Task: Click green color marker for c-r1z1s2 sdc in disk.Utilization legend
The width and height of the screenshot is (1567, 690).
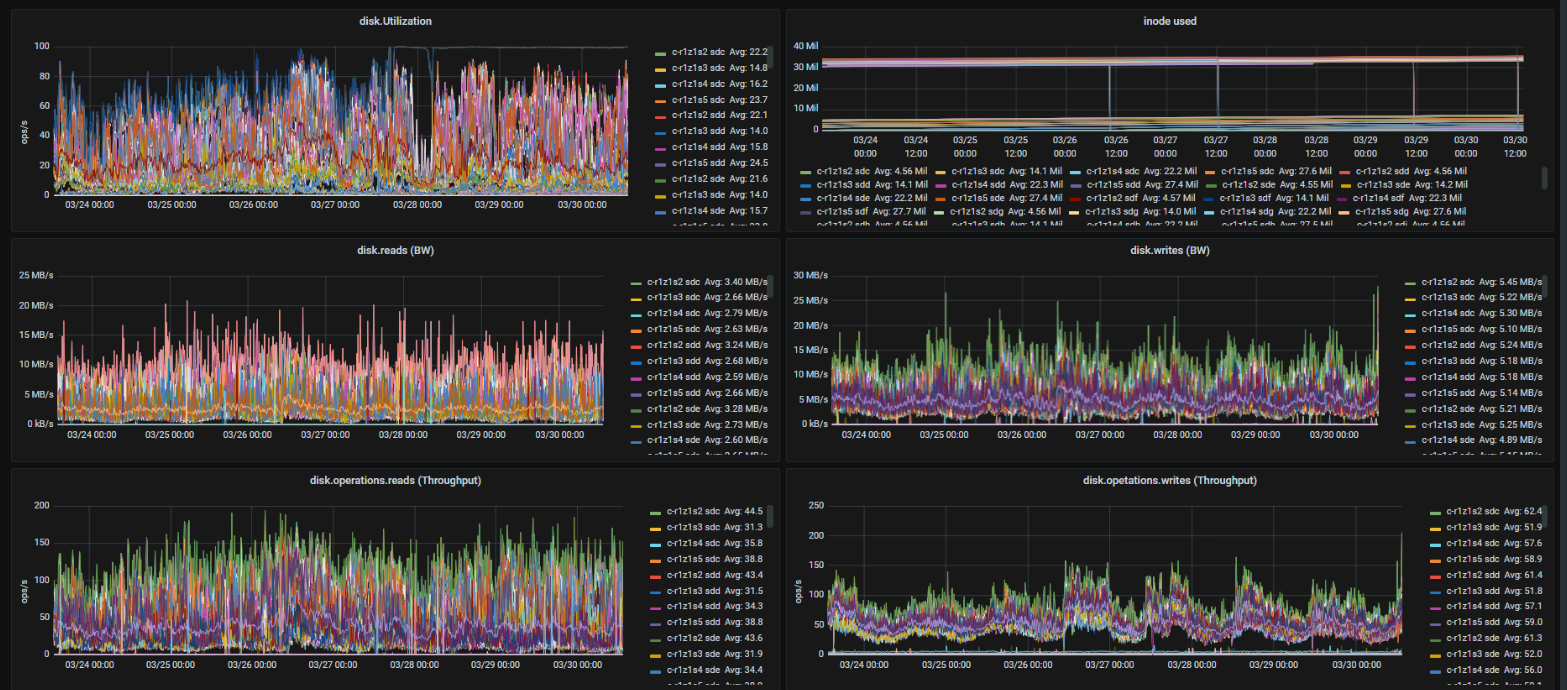Action: pyautogui.click(x=660, y=53)
